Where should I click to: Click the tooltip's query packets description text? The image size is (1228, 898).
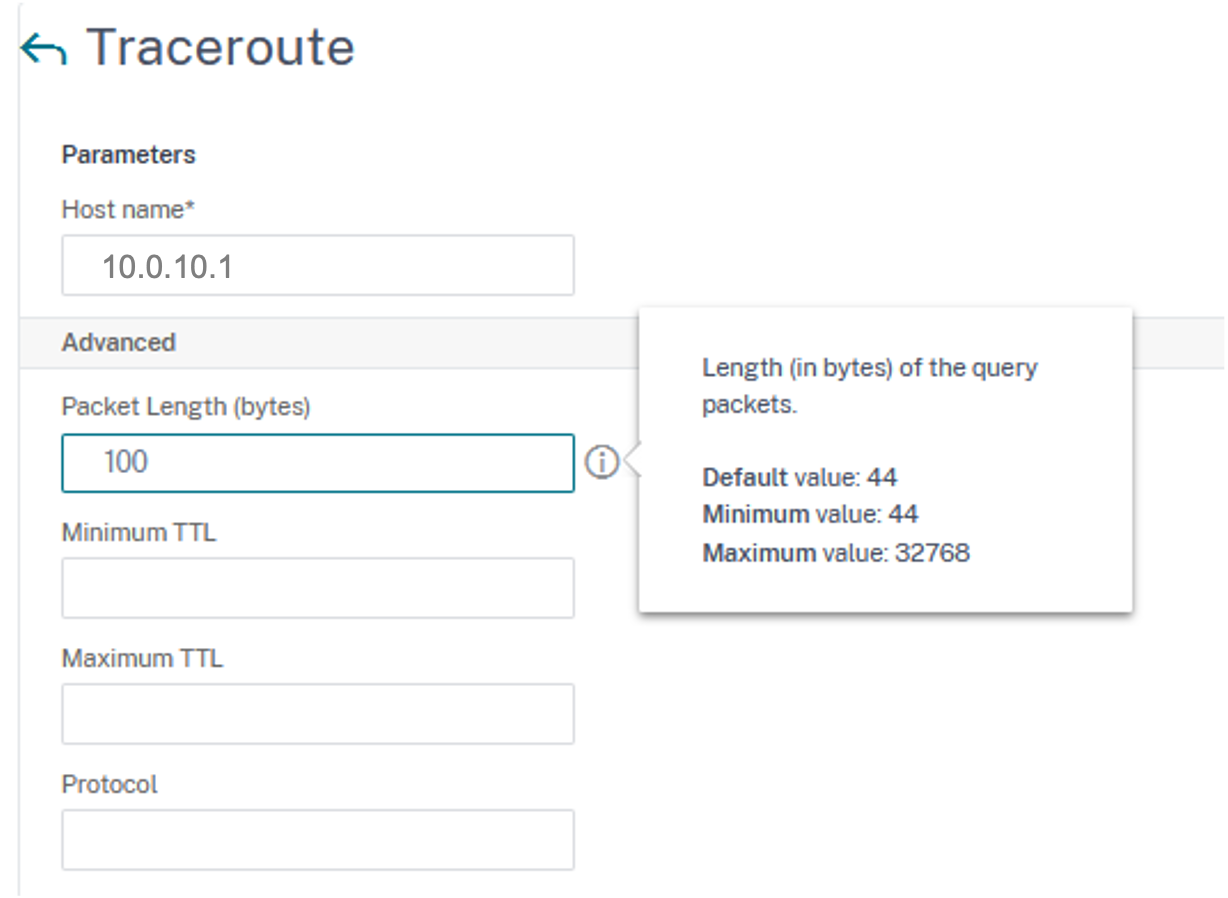(x=870, y=386)
